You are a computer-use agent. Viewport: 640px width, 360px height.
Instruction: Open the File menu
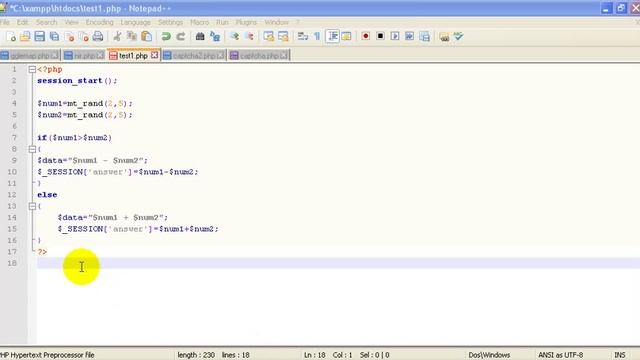coord(5,22)
